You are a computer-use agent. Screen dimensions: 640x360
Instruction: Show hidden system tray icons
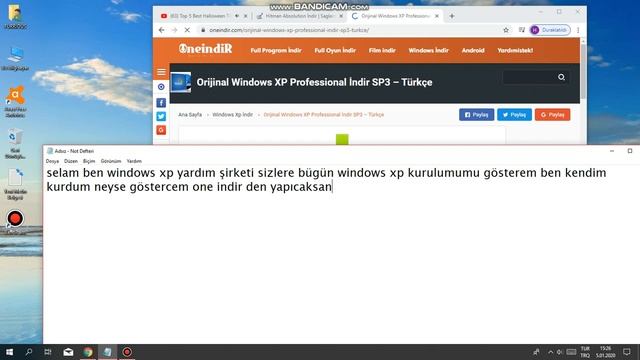(x=551, y=352)
